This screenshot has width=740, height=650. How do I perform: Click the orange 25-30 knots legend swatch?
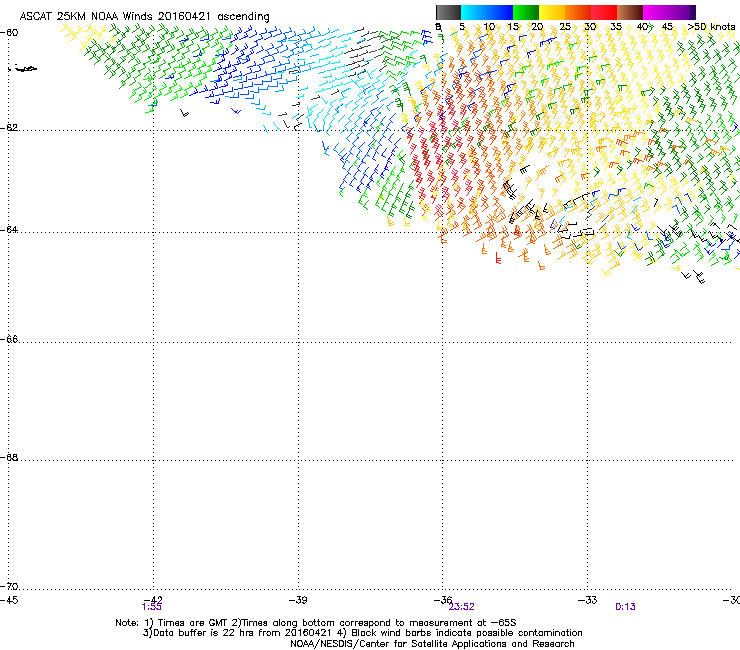coord(578,12)
